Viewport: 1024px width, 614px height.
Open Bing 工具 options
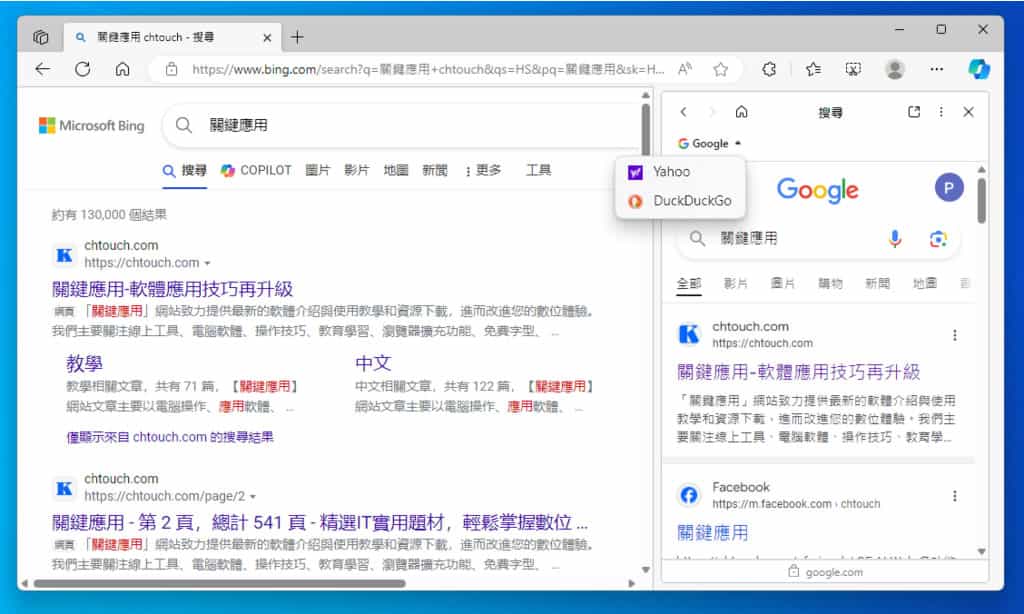[x=539, y=170]
